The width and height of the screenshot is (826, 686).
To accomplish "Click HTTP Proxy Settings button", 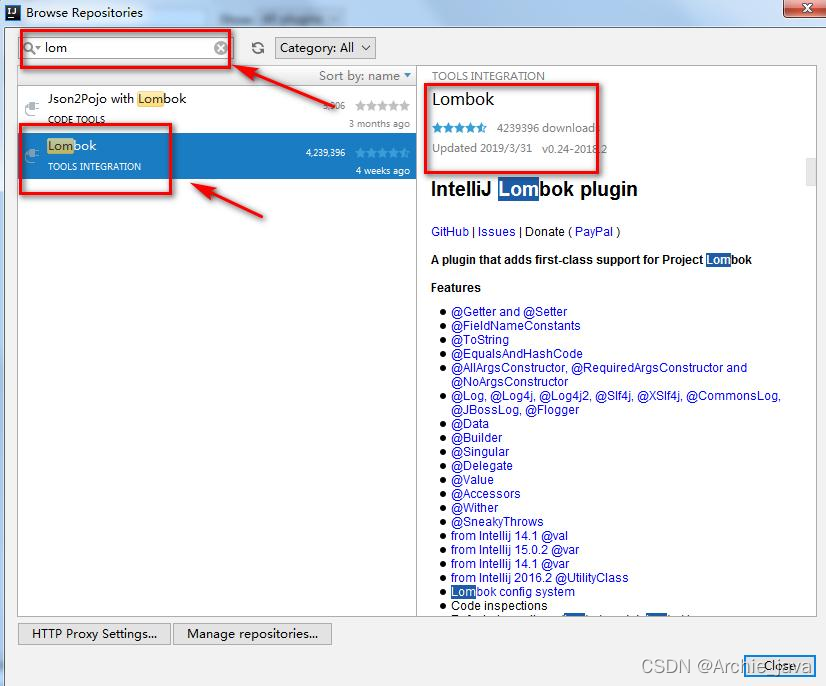I will pos(94,634).
